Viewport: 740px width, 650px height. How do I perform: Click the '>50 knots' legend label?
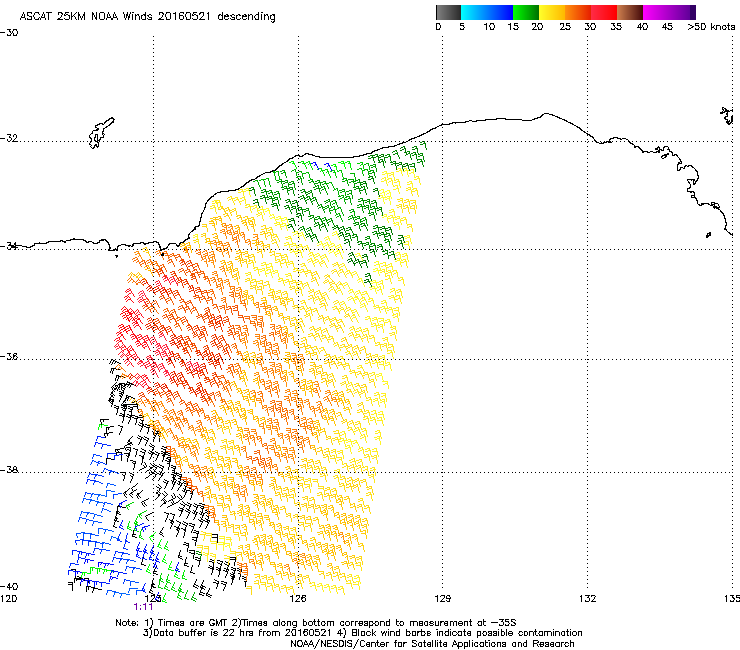[711, 27]
